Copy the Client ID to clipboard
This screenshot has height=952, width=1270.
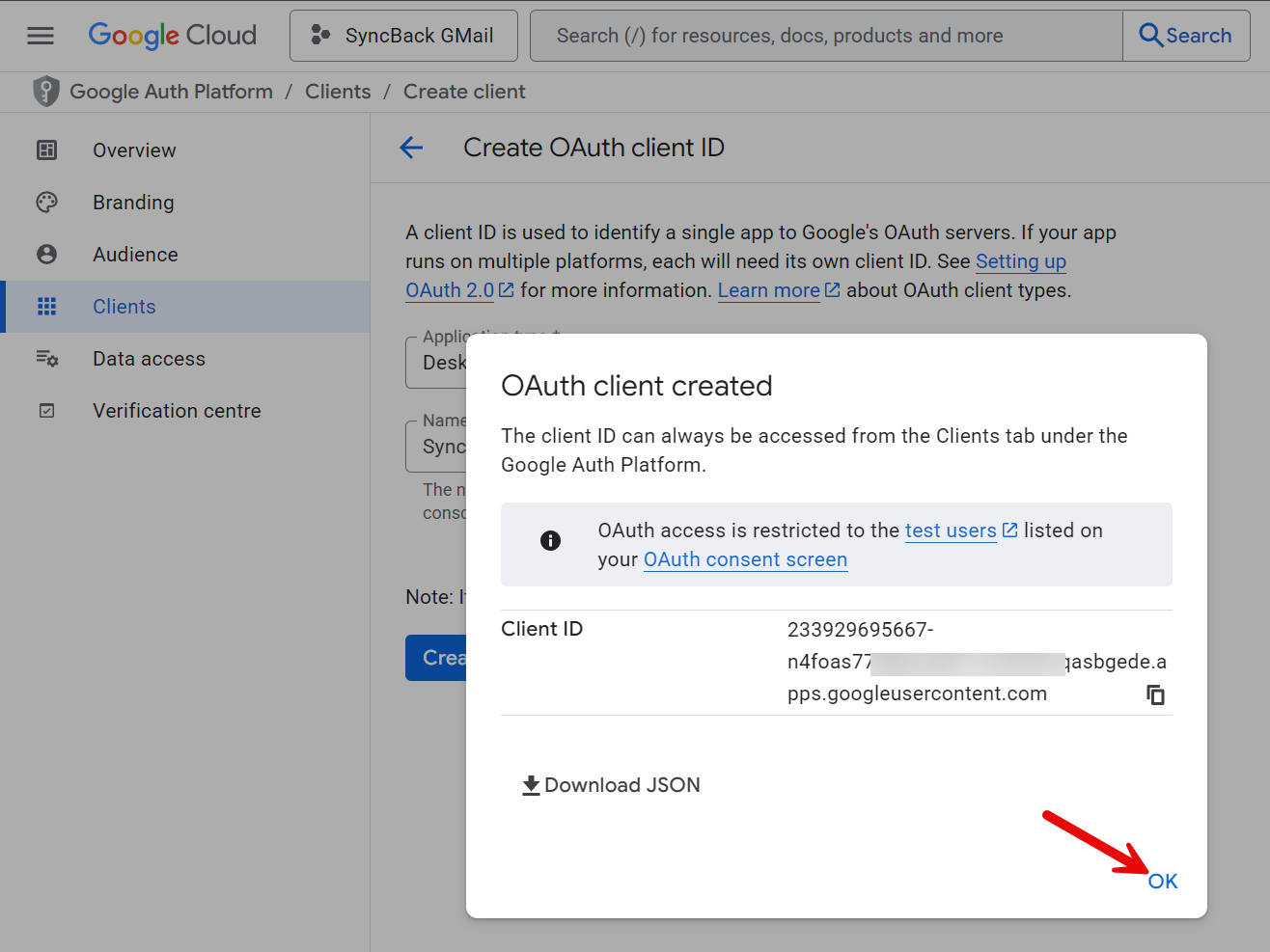pos(1155,694)
